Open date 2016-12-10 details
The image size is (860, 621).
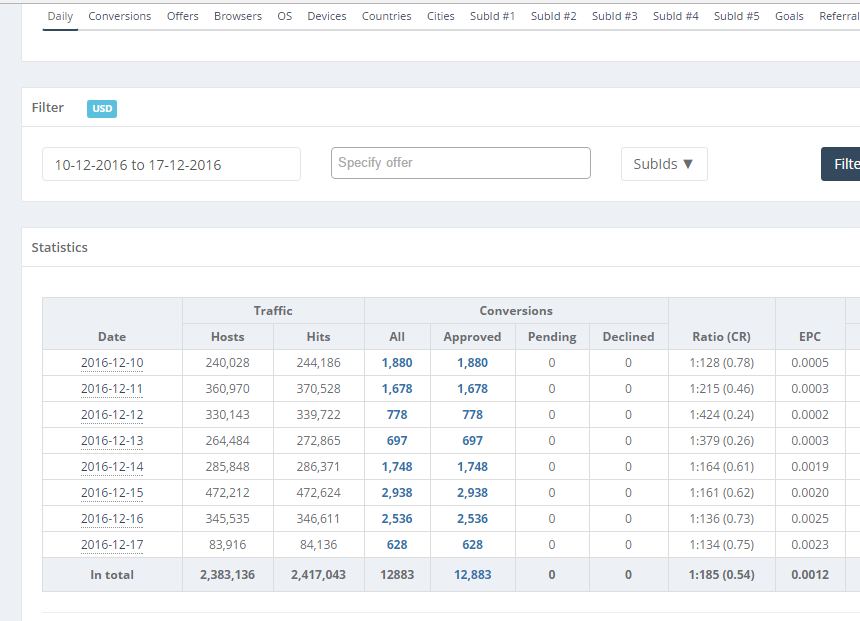coord(112,363)
